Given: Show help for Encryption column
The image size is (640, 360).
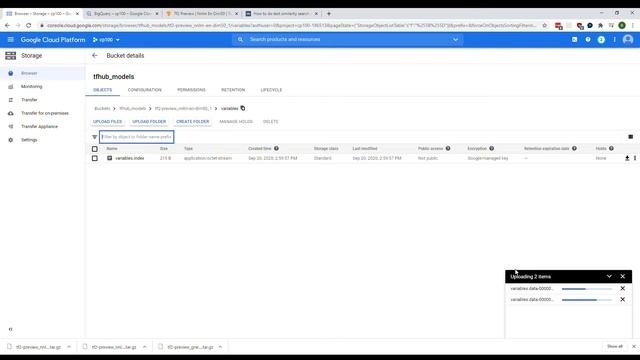Looking at the screenshot, I should [491, 148].
